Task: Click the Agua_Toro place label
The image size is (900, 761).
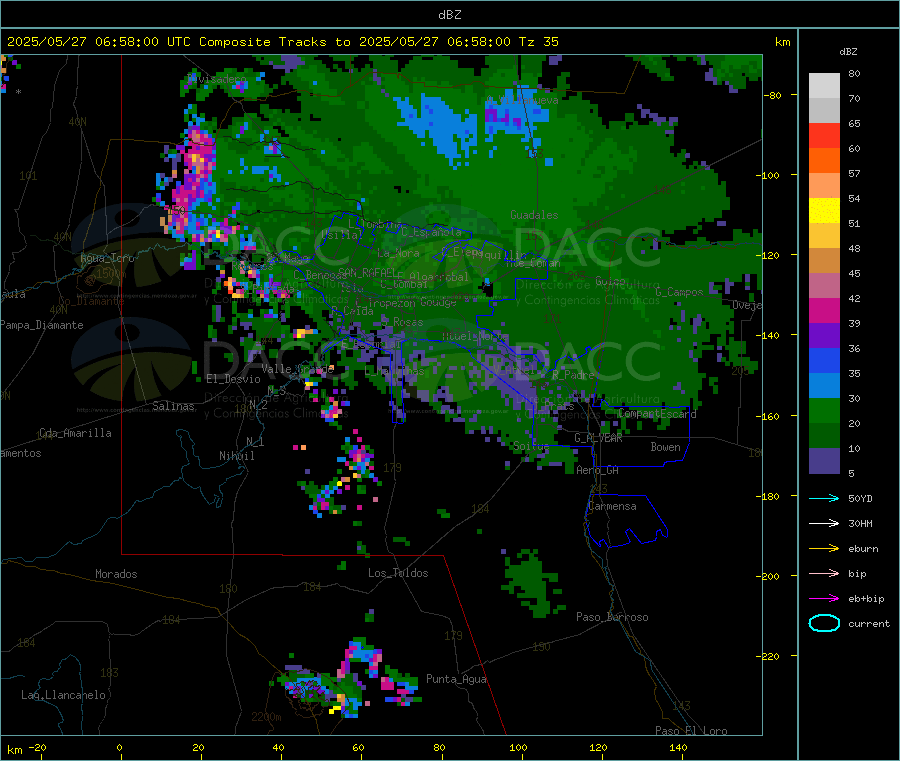Action: point(107,258)
